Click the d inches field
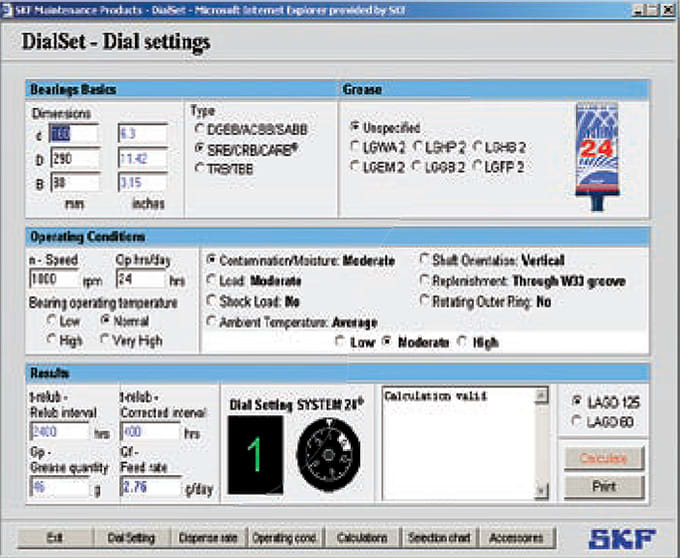 click(x=142, y=134)
